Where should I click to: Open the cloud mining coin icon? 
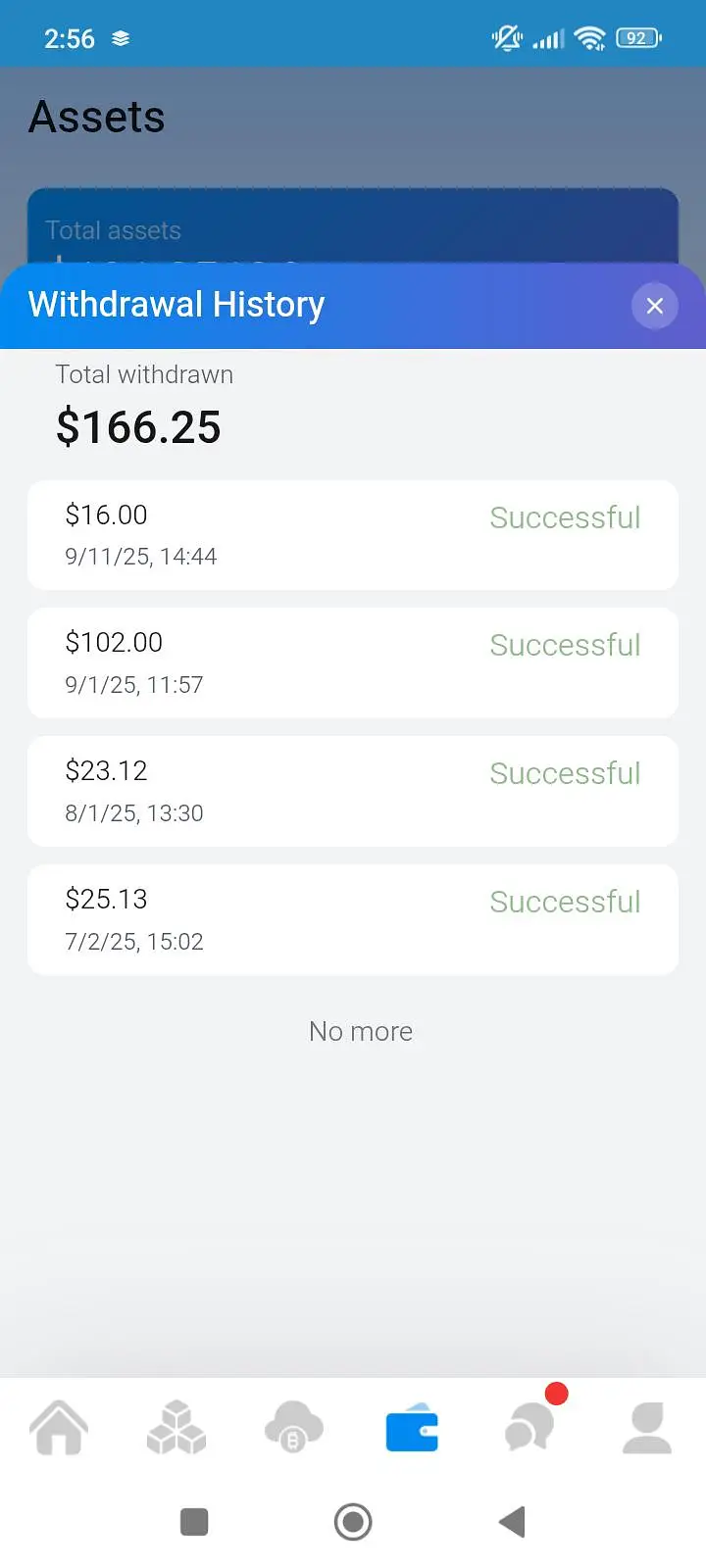(x=293, y=1427)
